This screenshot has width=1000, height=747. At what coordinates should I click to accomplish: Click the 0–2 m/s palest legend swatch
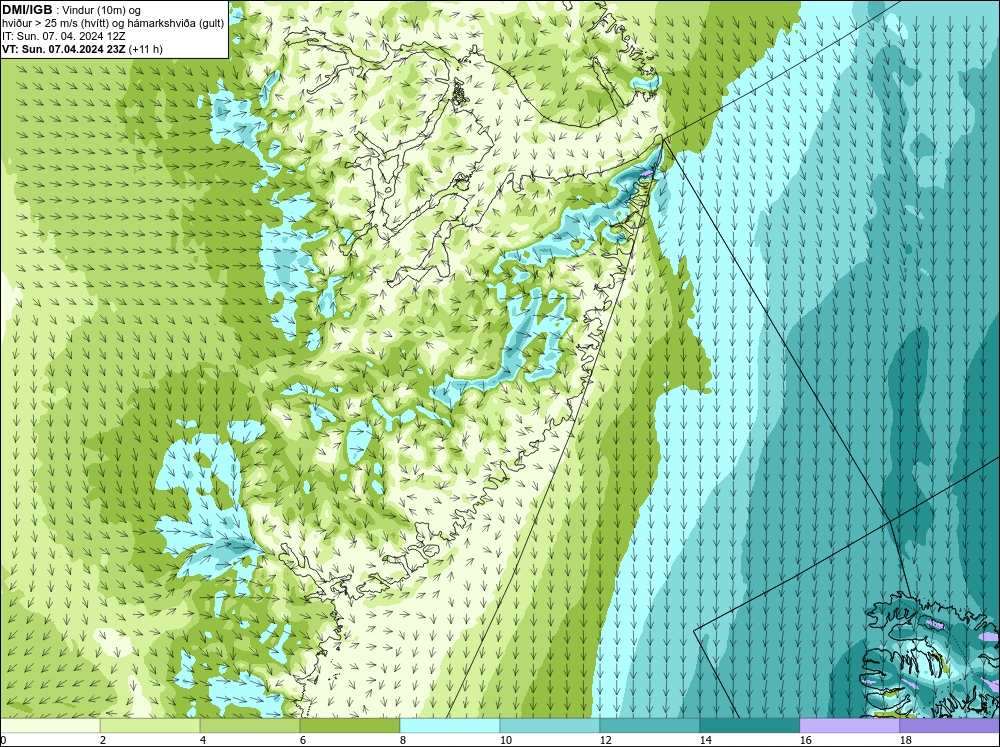click(x=50, y=726)
